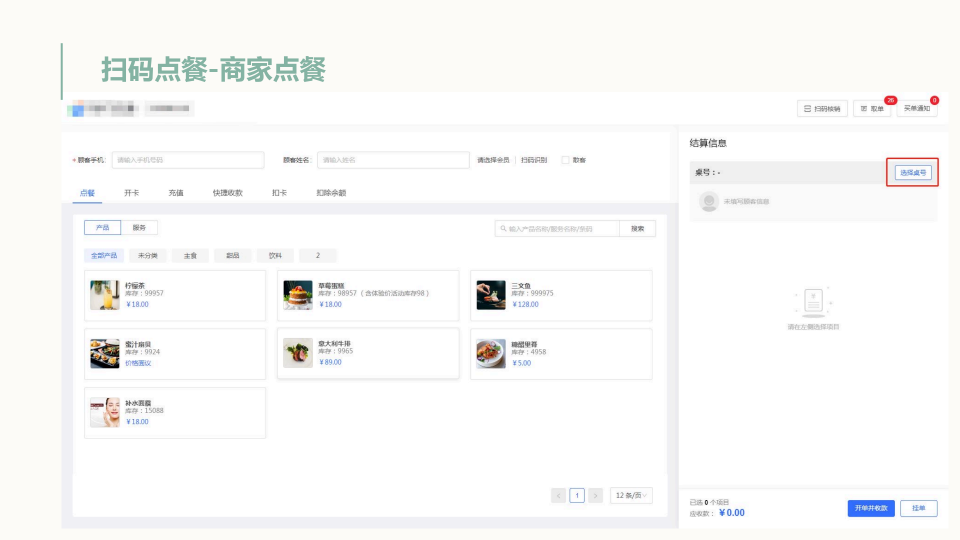The image size is (960, 540).
Task: Click the ¥128.00 salmon price
Action: [x=525, y=304]
